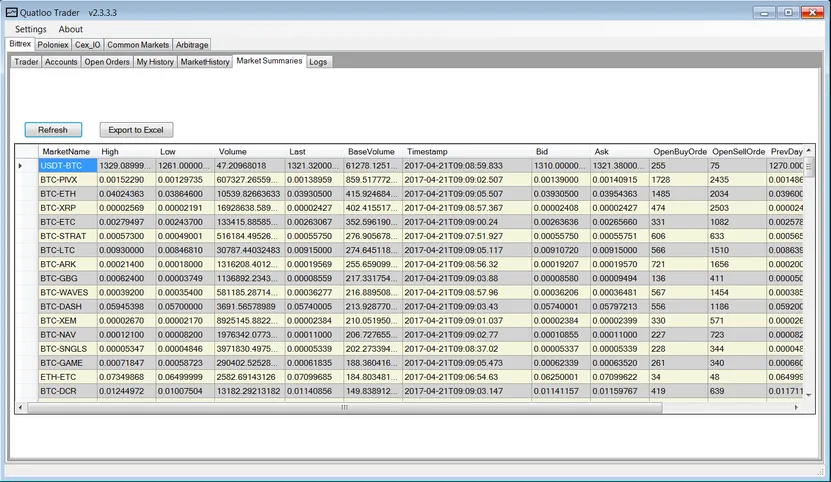Select the BTC-ETC market cell
The height and width of the screenshot is (482, 831).
[68, 222]
